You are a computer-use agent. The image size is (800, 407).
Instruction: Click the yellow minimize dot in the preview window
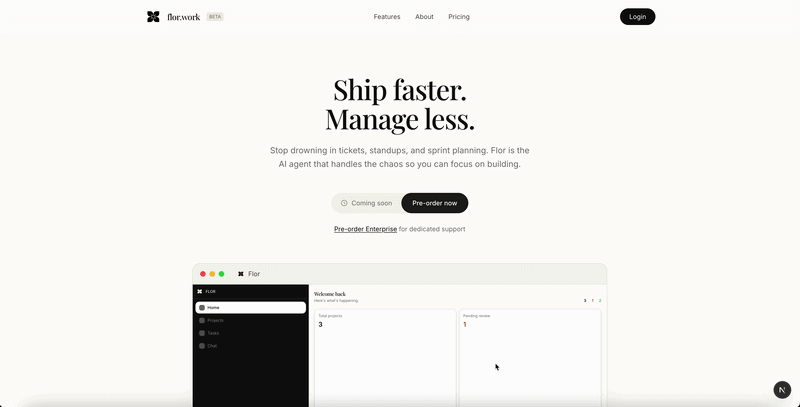[x=212, y=274]
